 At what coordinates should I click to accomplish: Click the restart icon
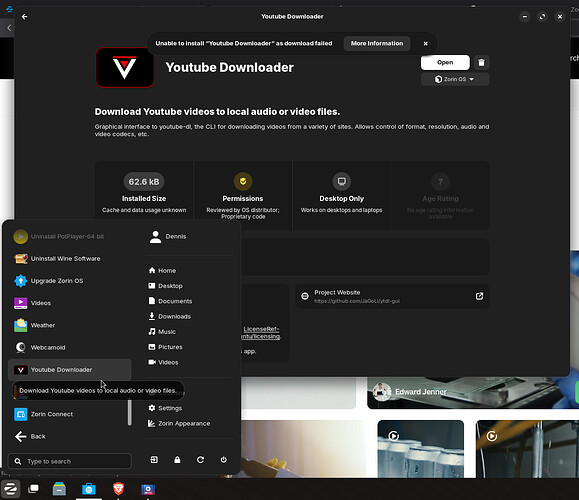click(x=201, y=460)
